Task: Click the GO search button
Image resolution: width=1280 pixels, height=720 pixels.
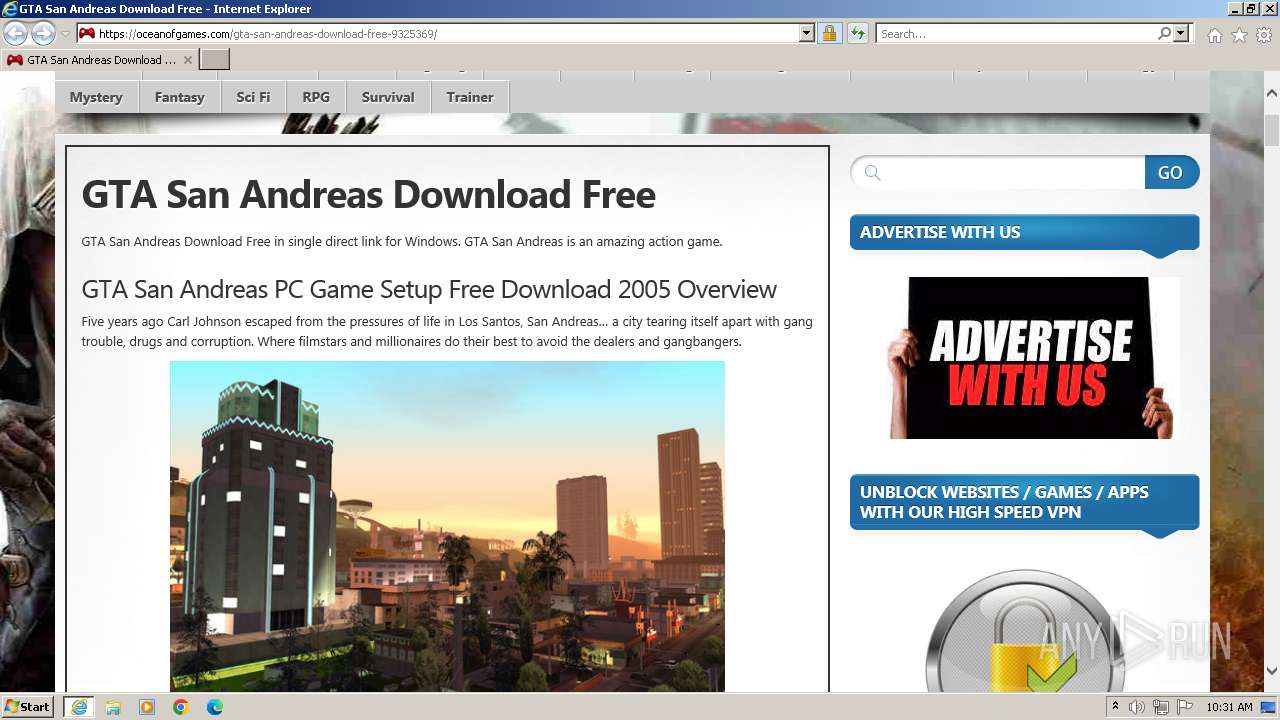Action: pos(1171,173)
